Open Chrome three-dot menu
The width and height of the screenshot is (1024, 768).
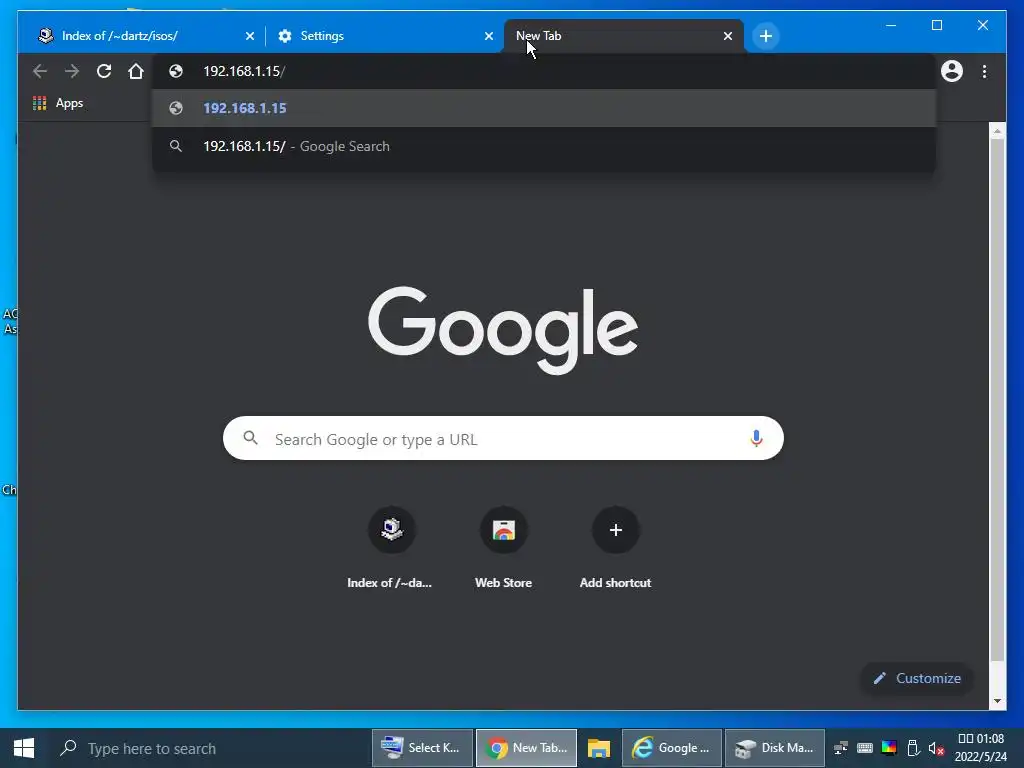pos(984,71)
